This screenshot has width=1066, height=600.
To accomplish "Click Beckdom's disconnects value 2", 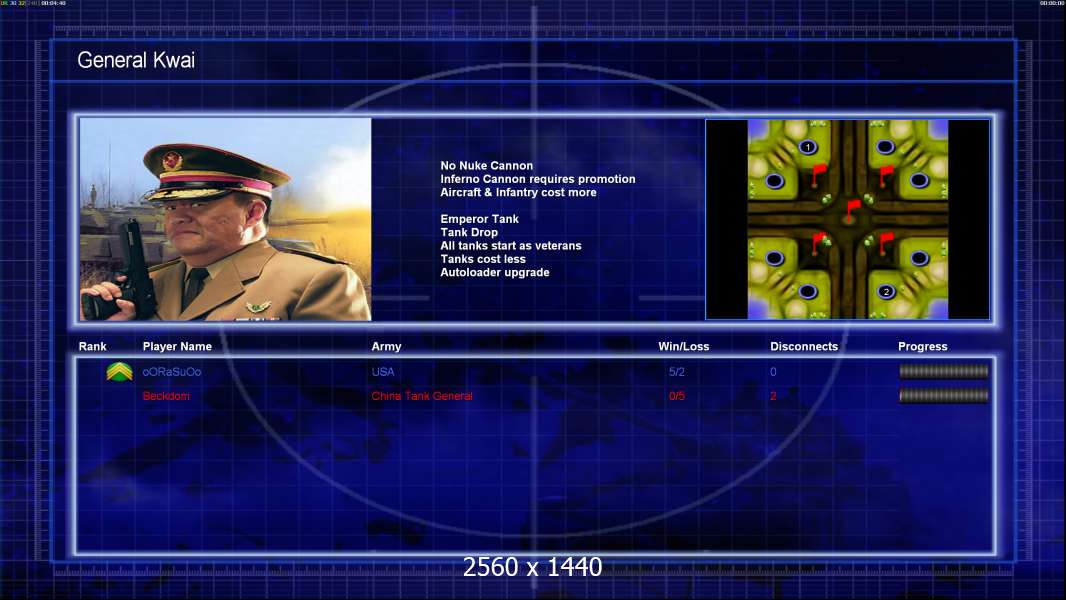I will [x=773, y=396].
